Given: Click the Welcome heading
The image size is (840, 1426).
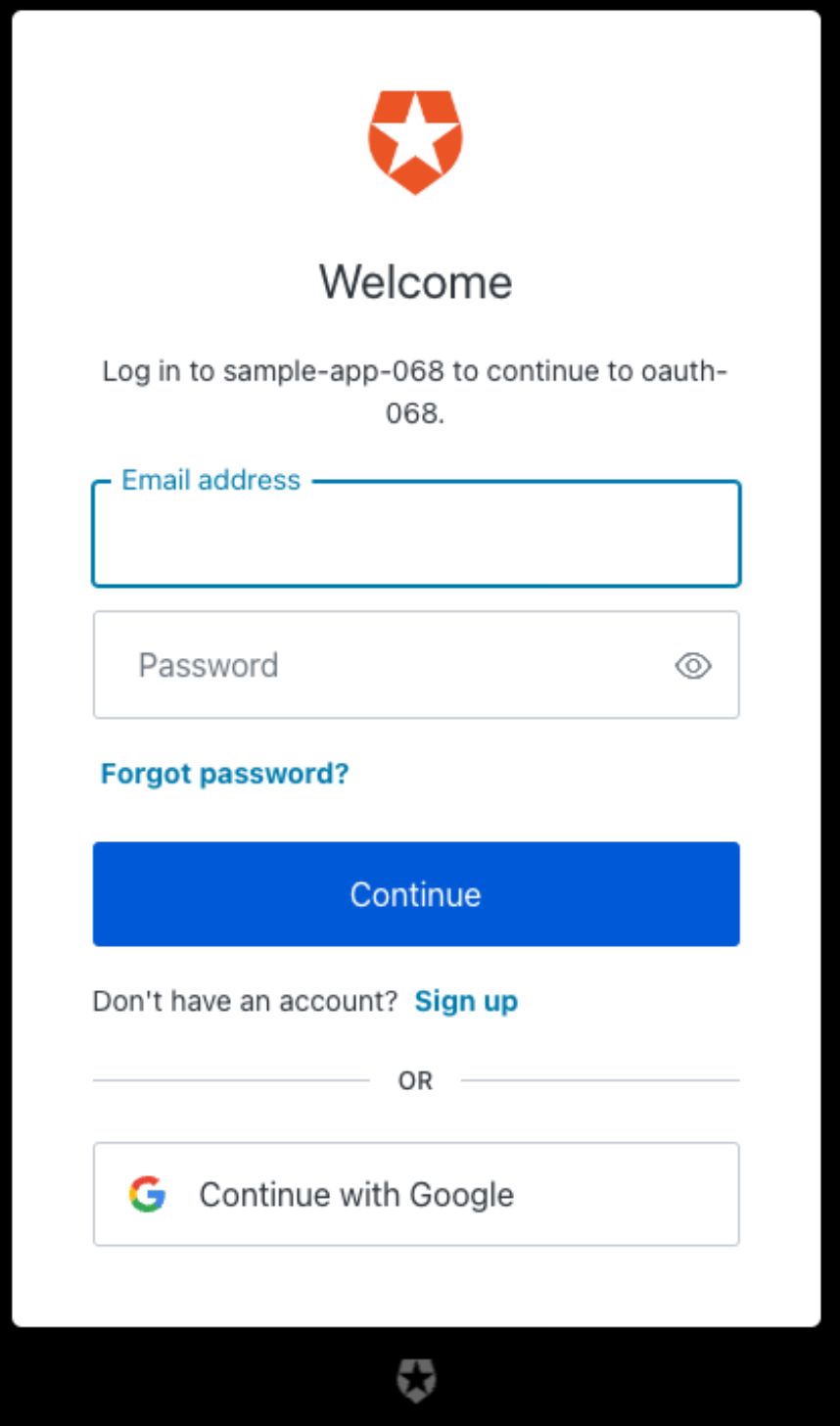Looking at the screenshot, I should coord(415,283).
